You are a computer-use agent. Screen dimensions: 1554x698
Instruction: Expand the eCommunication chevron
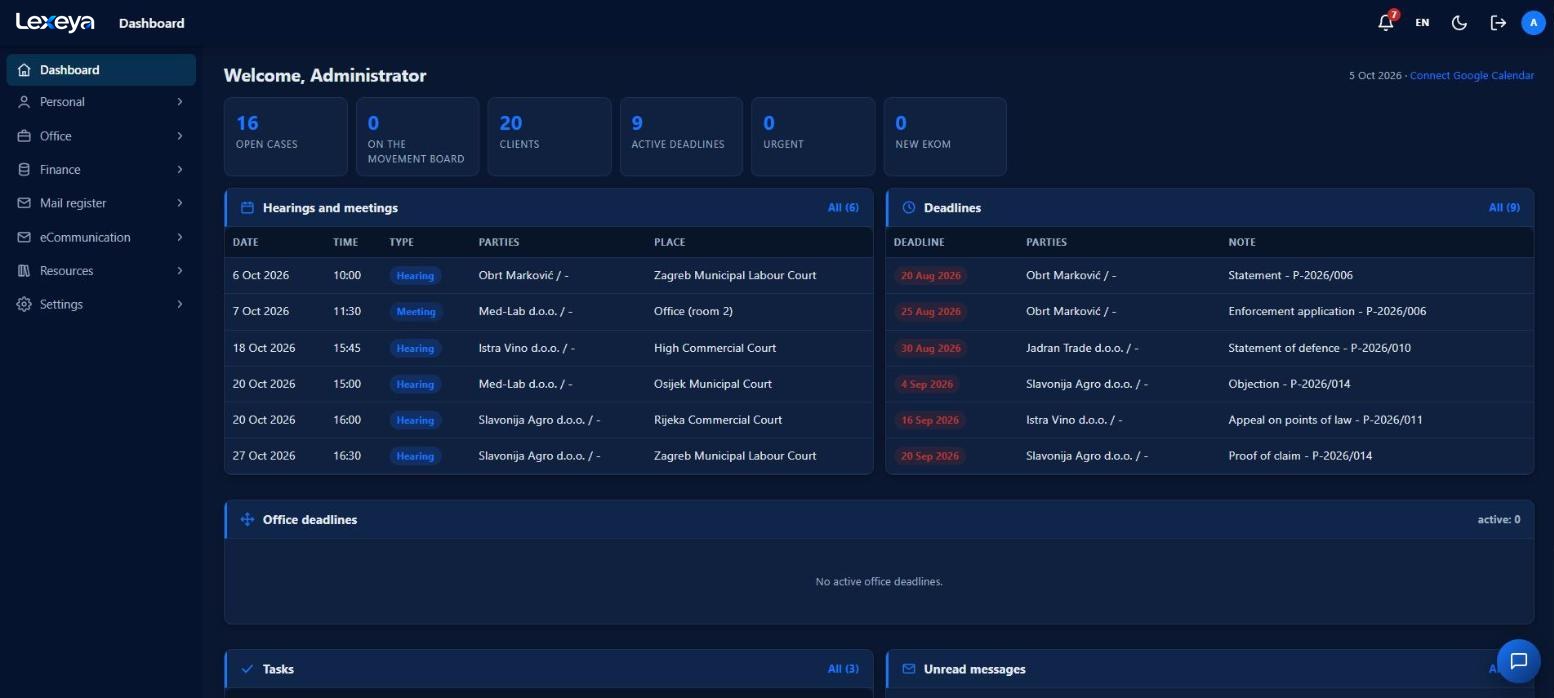coord(180,237)
